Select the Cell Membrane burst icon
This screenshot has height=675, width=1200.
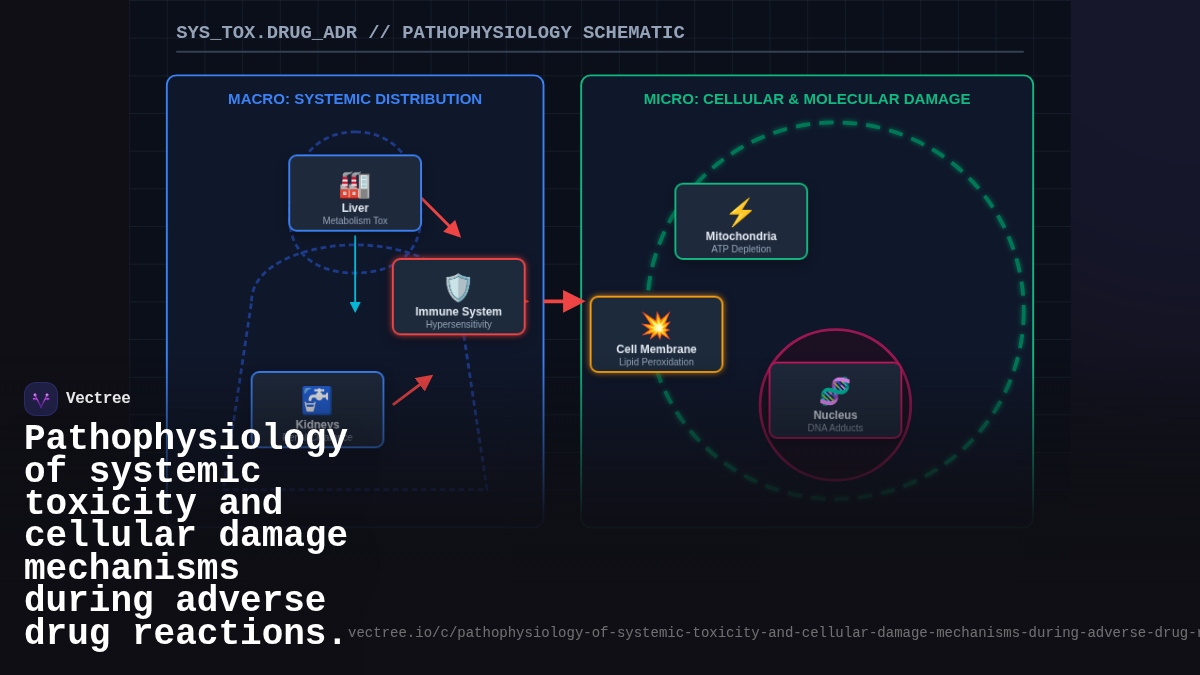(x=657, y=322)
